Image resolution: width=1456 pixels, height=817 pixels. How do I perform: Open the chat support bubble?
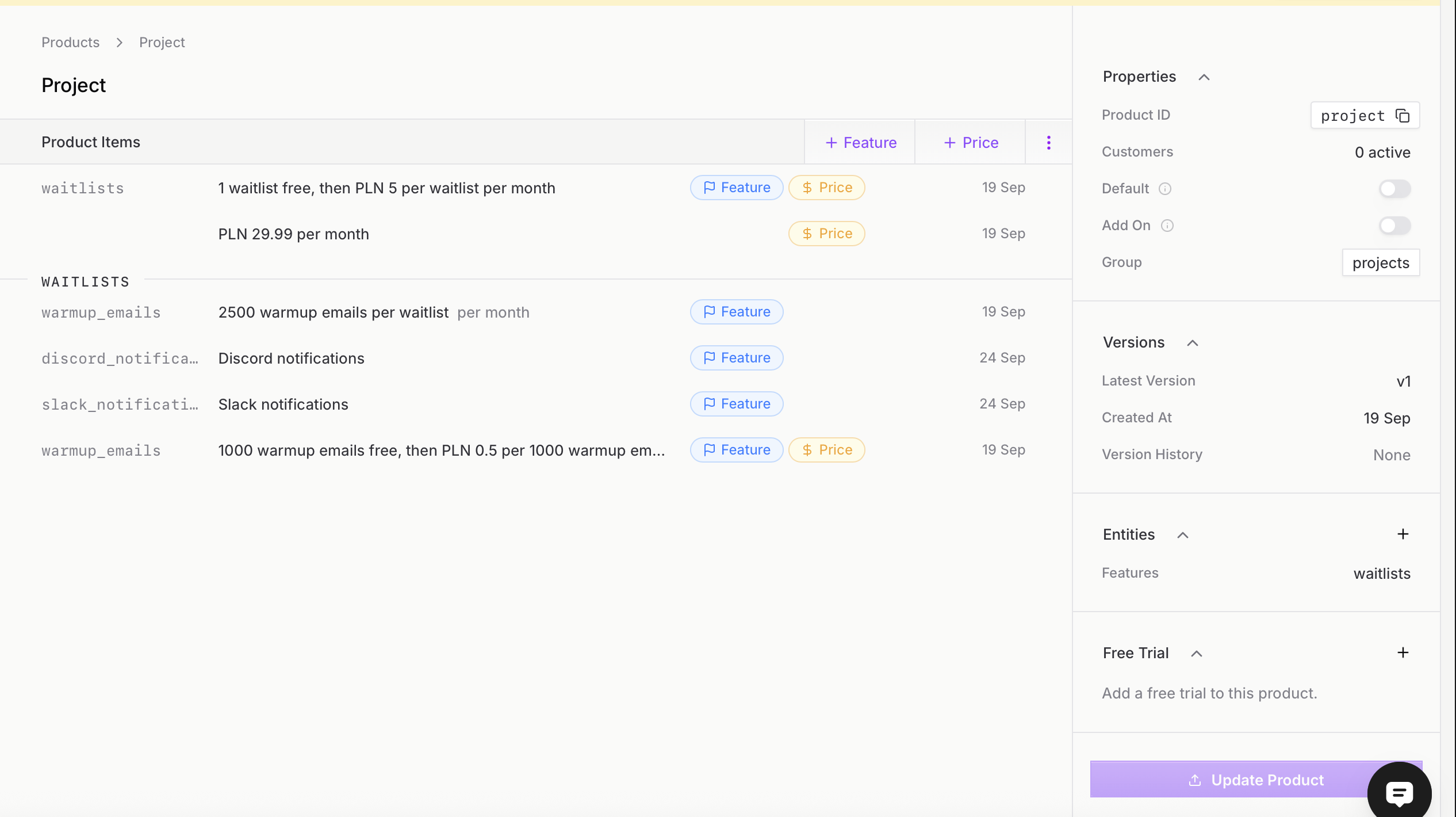[1398, 793]
